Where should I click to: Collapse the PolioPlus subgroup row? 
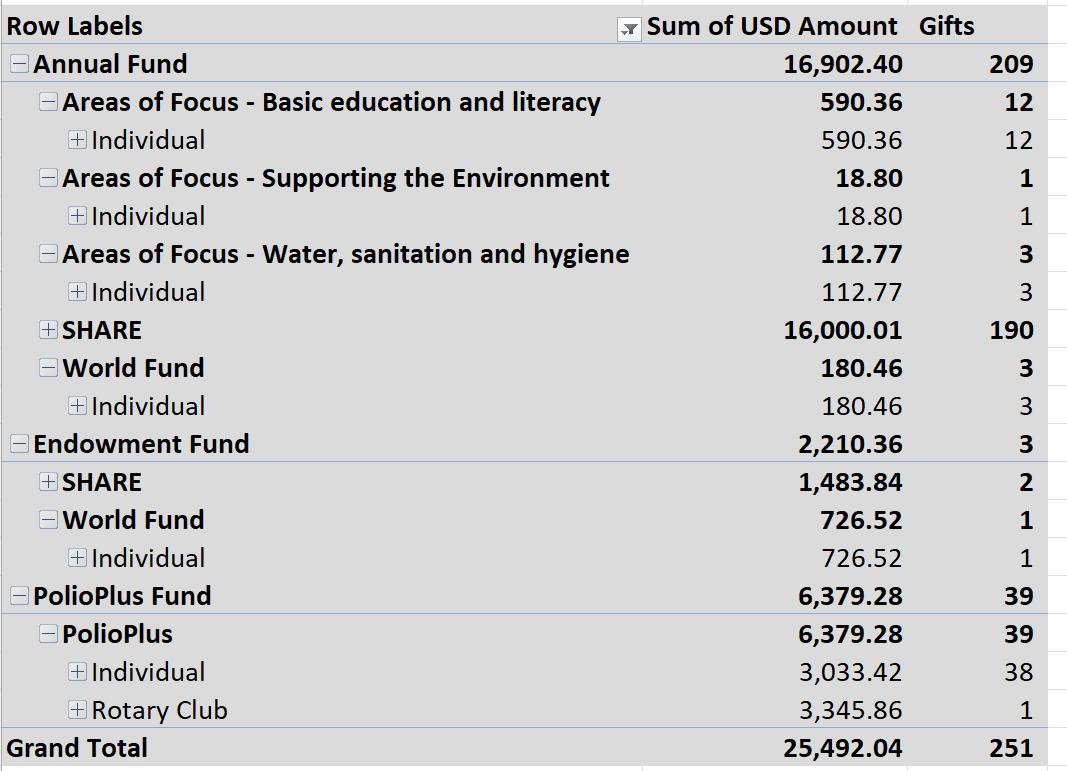pos(48,634)
